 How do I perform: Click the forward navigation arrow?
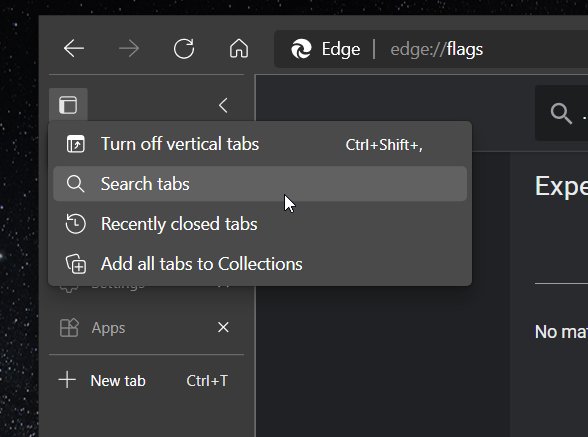pos(129,49)
